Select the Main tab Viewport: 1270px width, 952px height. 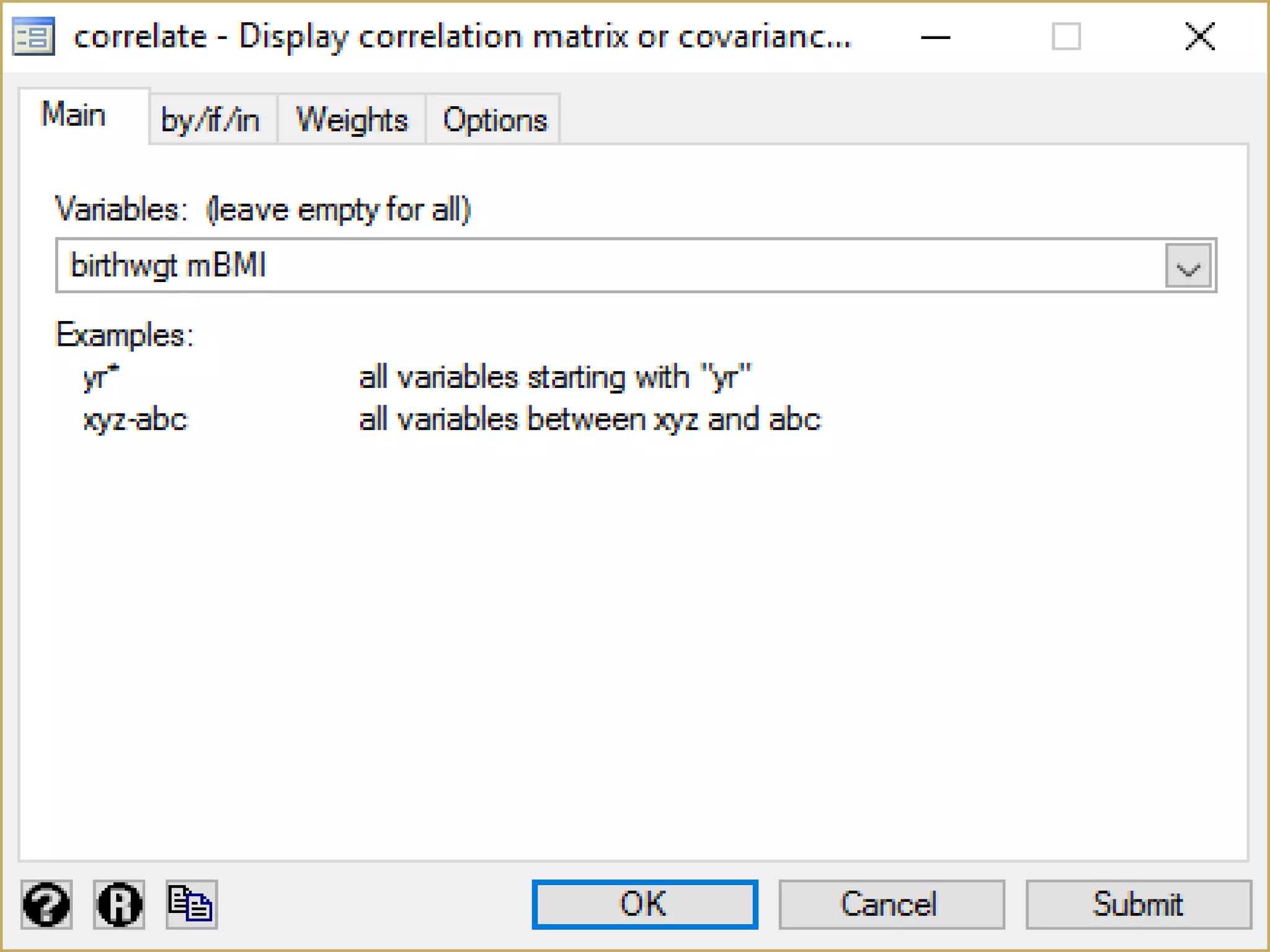click(x=74, y=115)
